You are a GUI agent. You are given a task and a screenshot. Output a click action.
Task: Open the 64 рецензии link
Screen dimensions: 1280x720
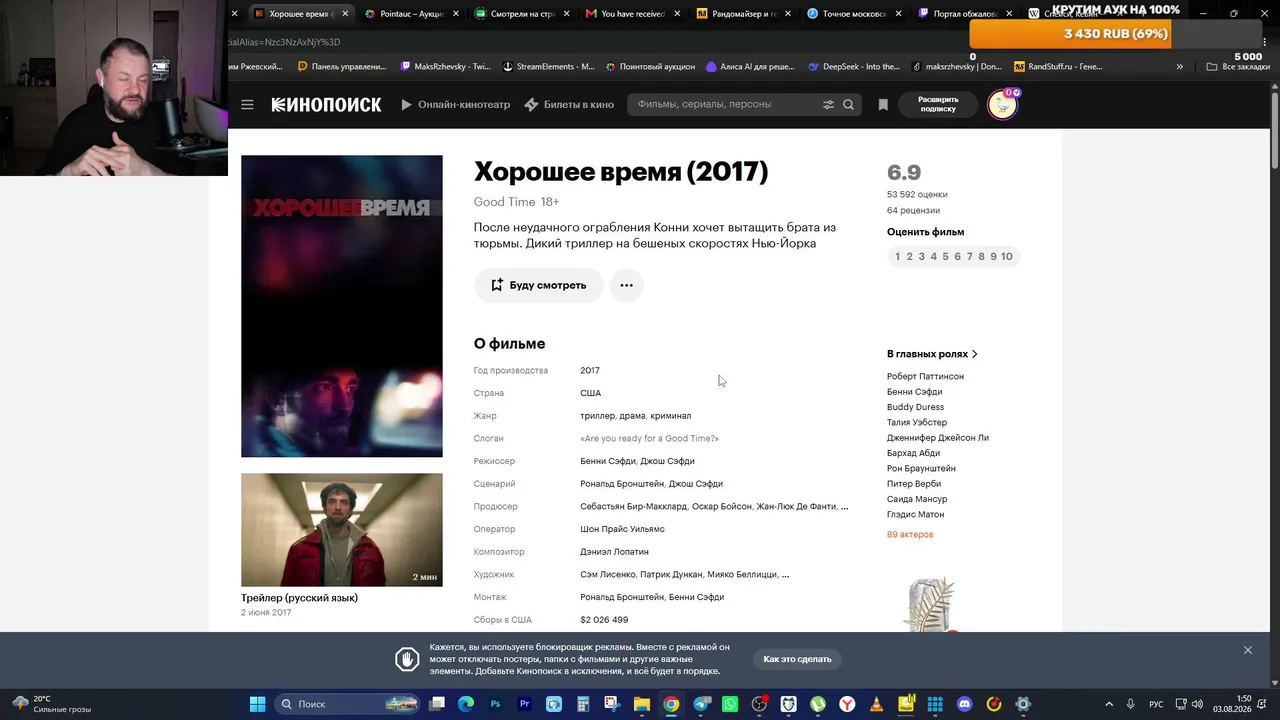point(913,211)
